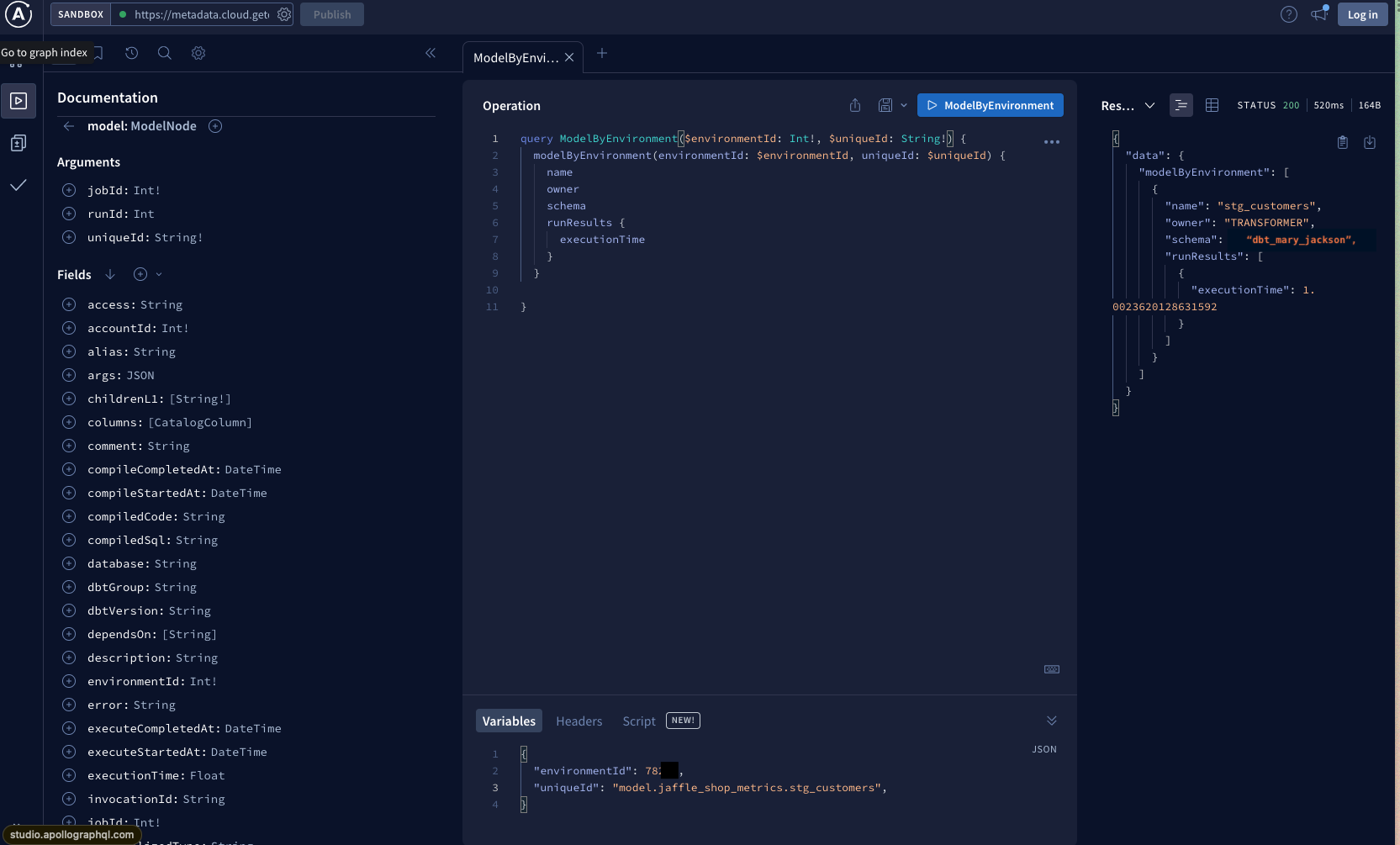This screenshot has width=1400, height=845.
Task: Collapse the Variables panel using the double-chevron control
Action: [1052, 721]
